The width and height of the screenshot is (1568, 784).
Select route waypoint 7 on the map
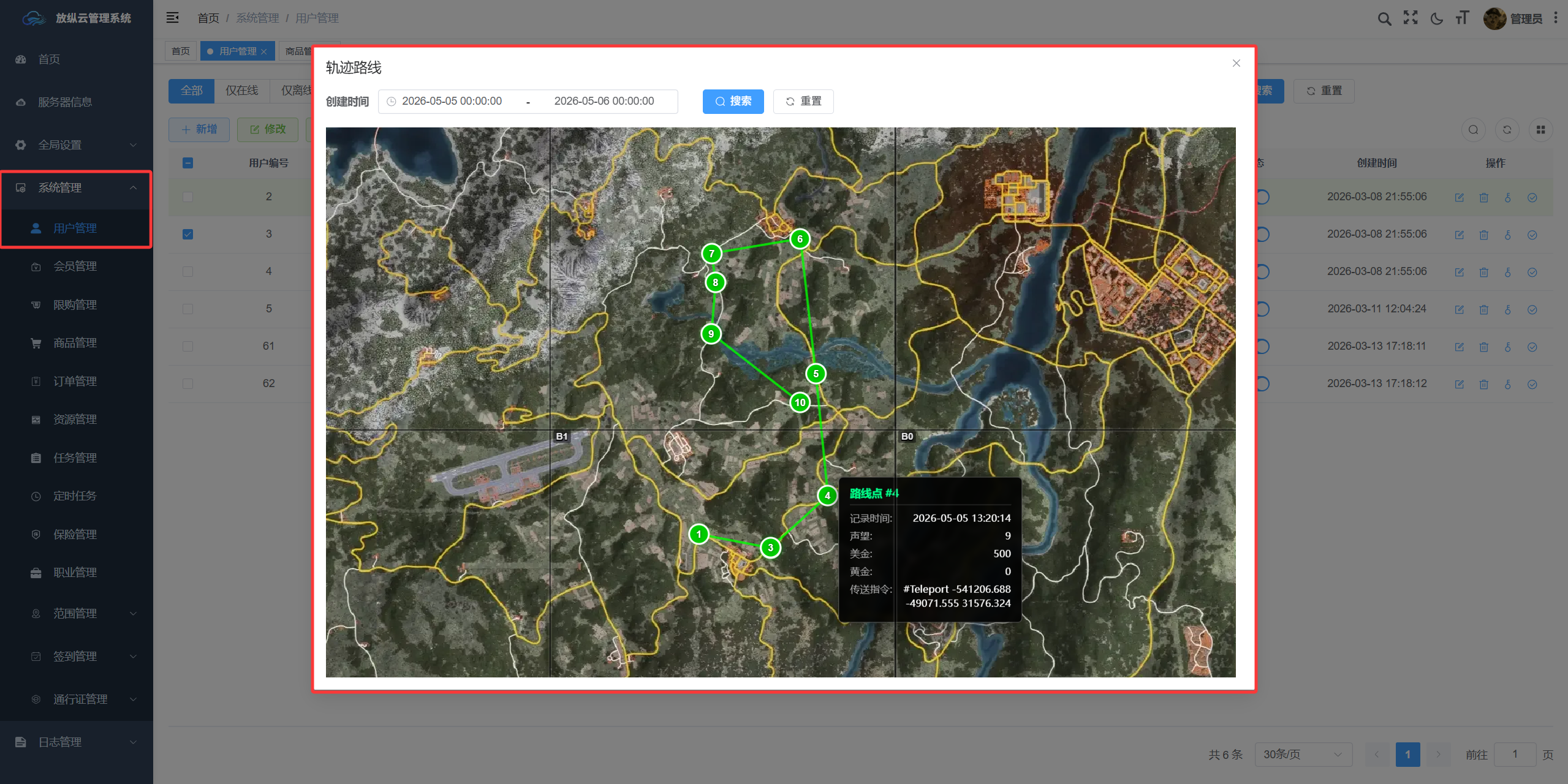tap(711, 254)
